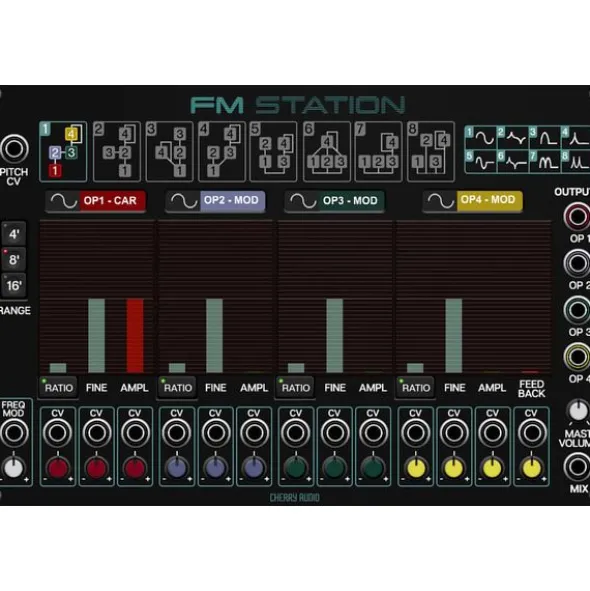This screenshot has height=591, width=590.
Task: Click the OP3 FINE bar slider
Action: tap(334, 336)
